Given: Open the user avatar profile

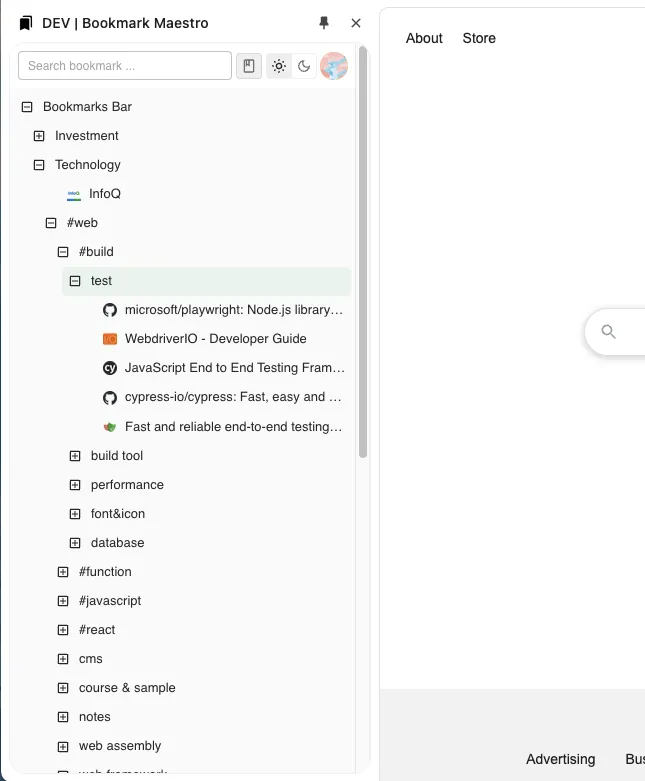Looking at the screenshot, I should [x=334, y=66].
